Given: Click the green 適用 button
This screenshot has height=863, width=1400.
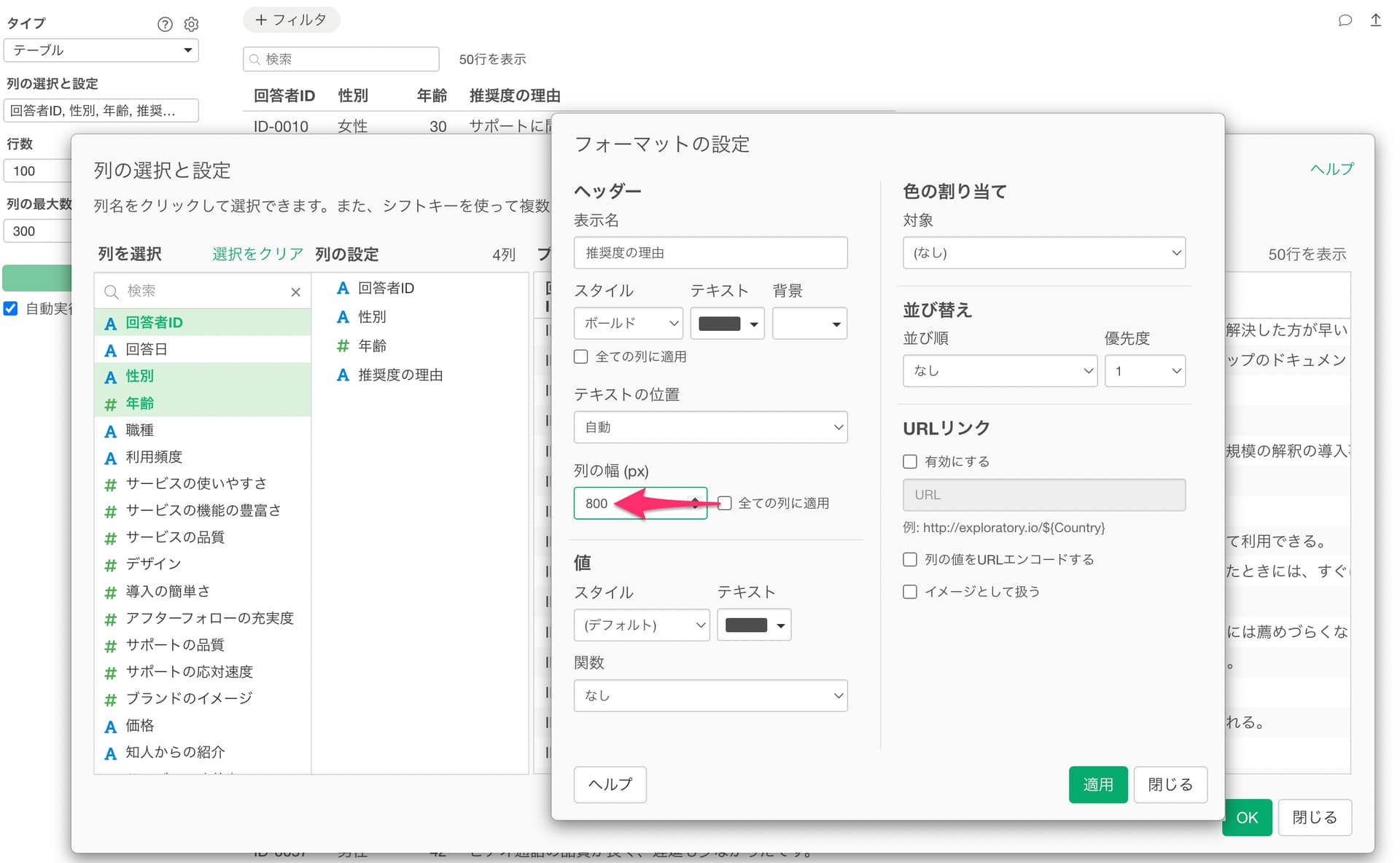Looking at the screenshot, I should pos(1097,784).
